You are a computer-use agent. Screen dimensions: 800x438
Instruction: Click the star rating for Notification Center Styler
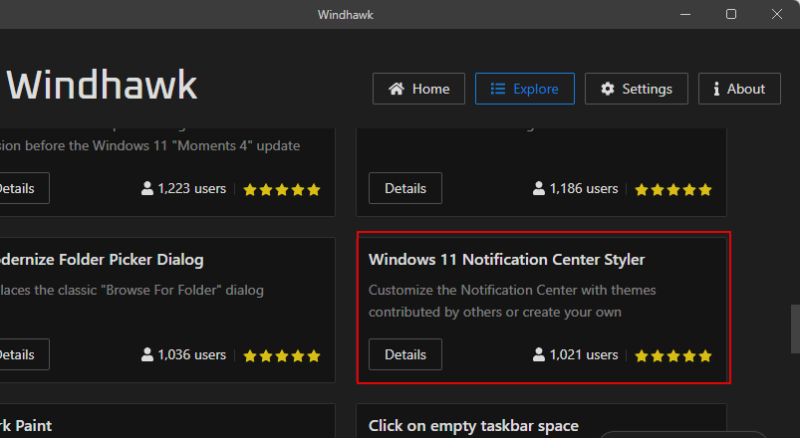click(x=673, y=355)
